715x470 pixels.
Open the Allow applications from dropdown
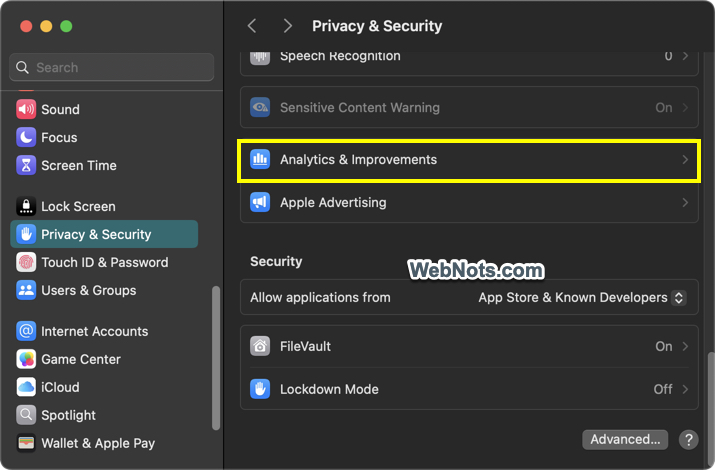(x=679, y=298)
